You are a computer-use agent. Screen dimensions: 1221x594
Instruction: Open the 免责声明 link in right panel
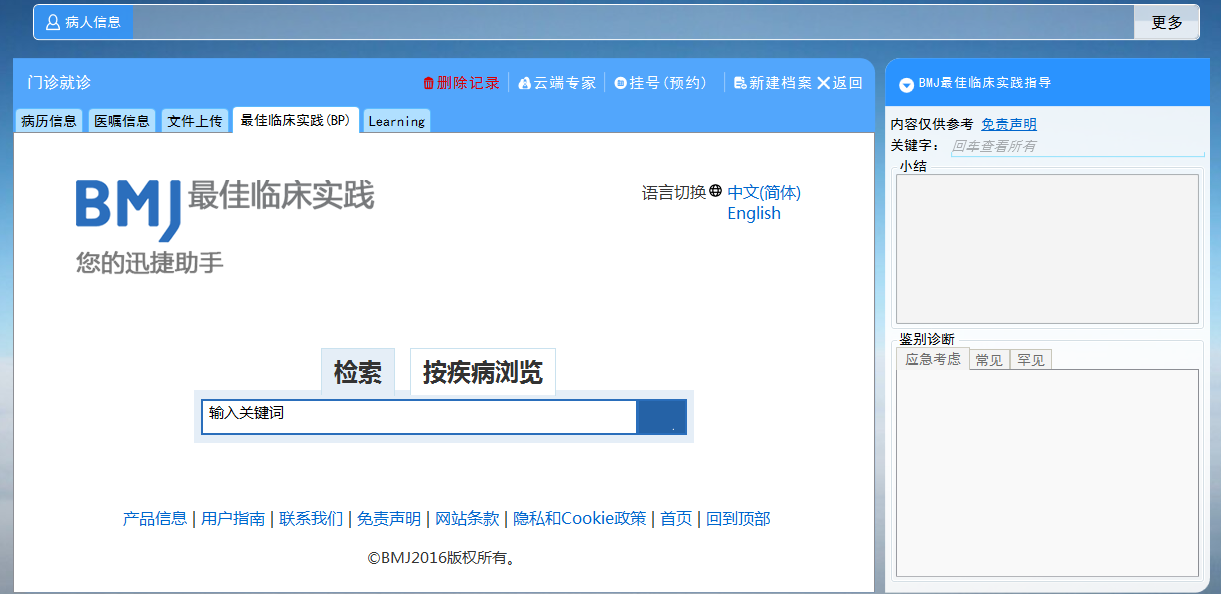tap(1009, 125)
